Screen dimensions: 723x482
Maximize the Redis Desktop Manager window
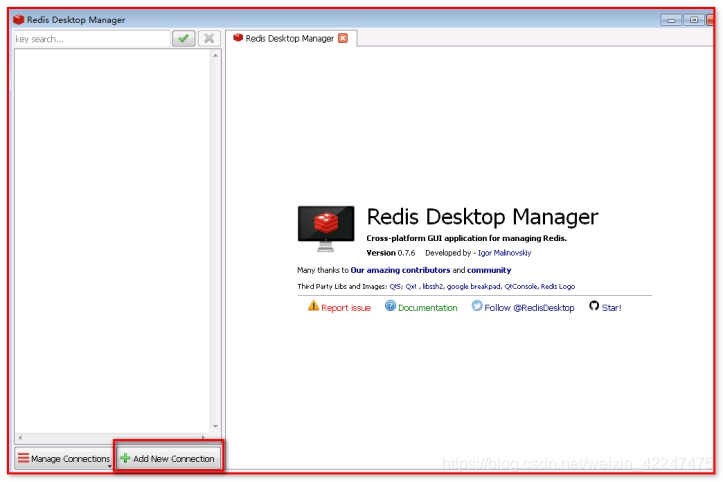point(693,20)
